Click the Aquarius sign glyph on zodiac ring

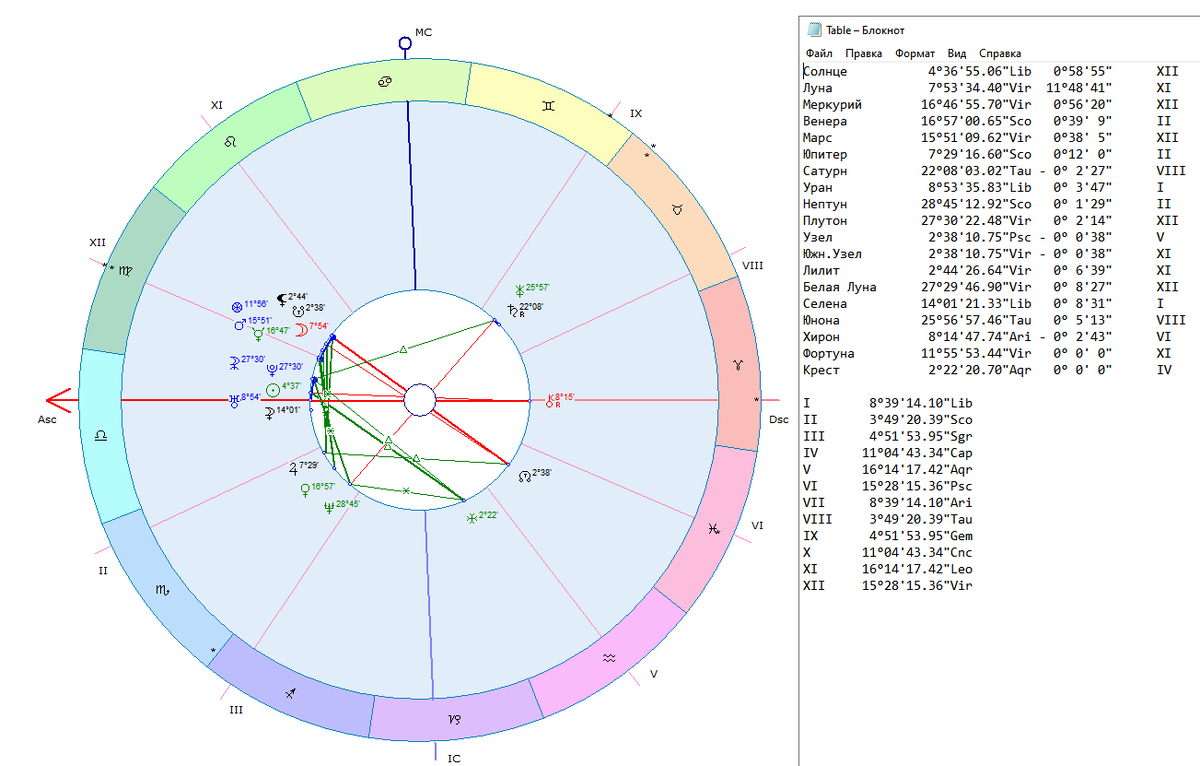608,660
